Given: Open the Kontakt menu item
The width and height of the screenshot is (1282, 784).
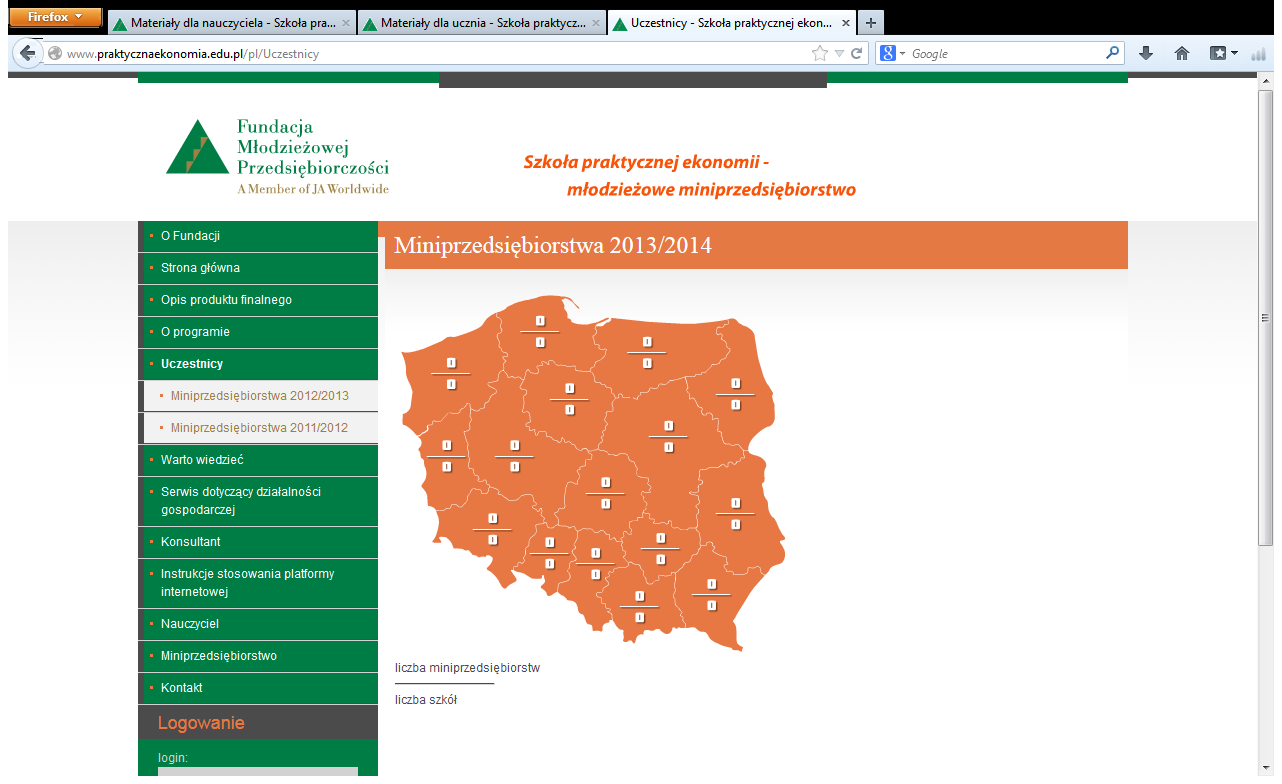Looking at the screenshot, I should [258, 688].
